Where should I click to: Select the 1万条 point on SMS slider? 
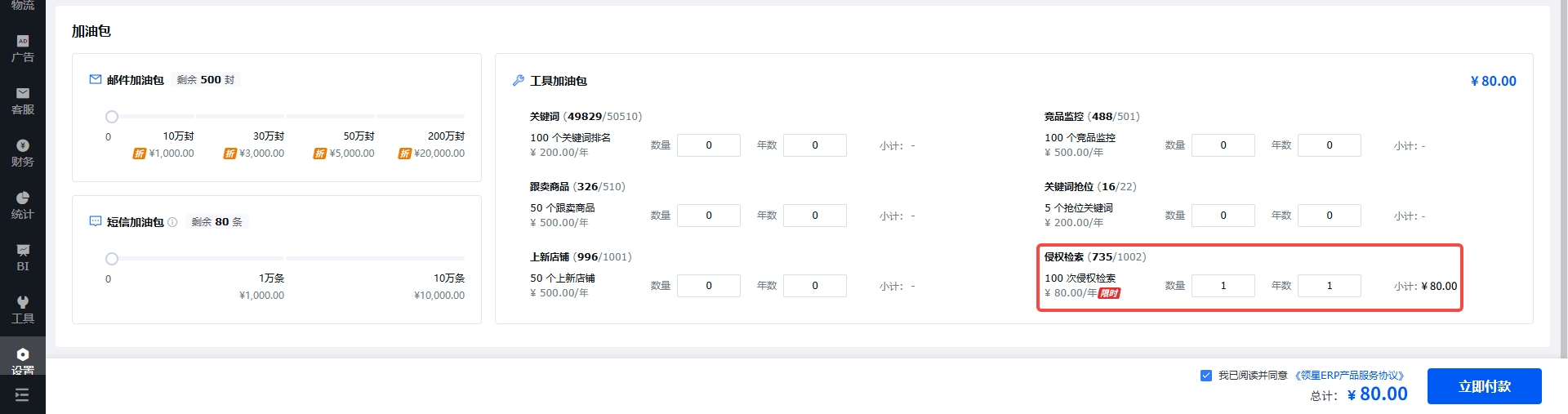284,259
